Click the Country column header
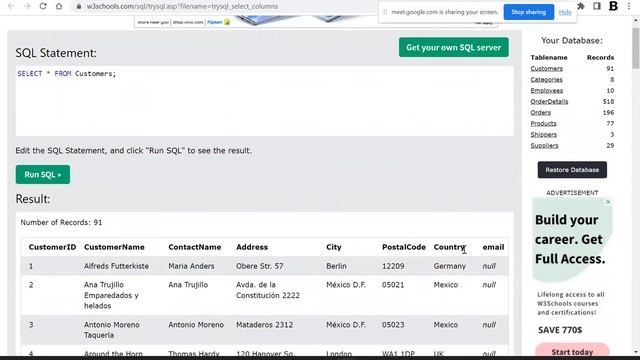 [x=449, y=247]
